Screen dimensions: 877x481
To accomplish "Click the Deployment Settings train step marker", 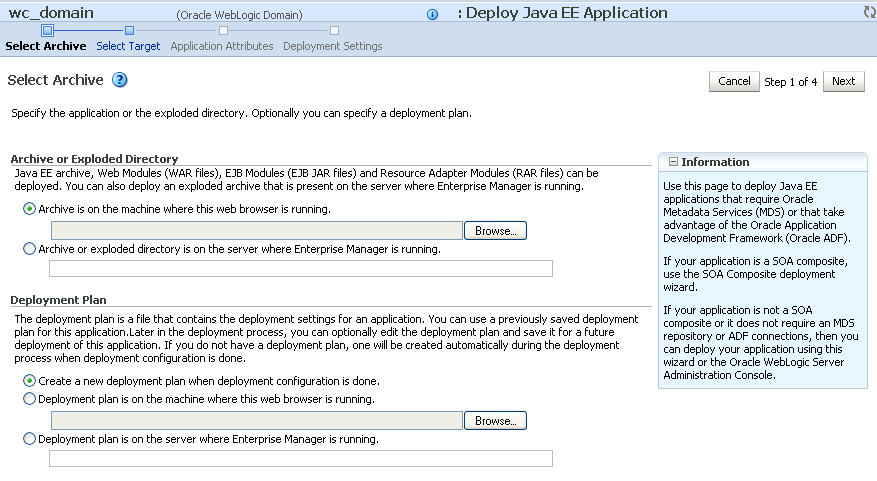I will click(334, 30).
